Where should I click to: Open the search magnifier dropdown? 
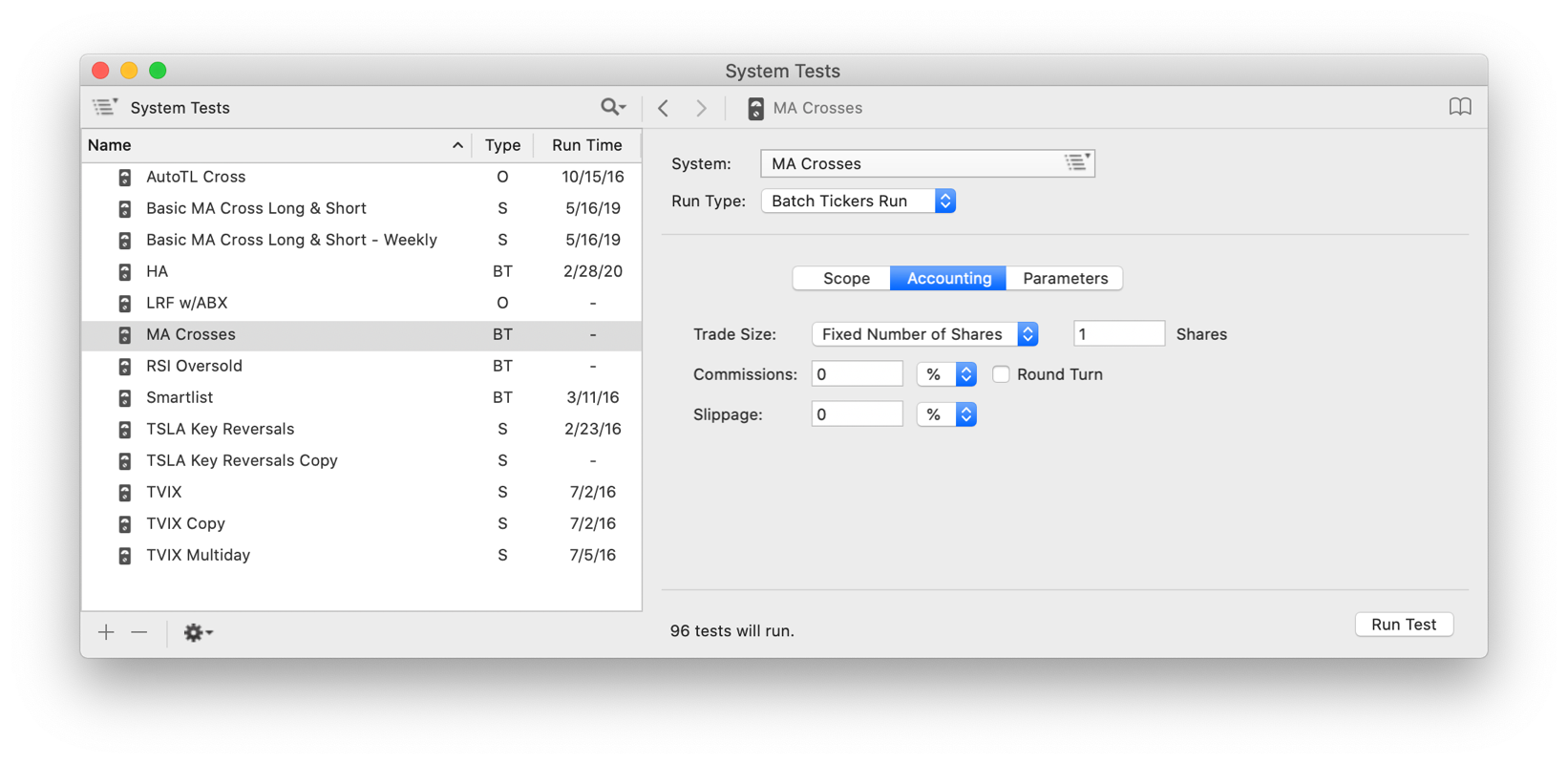point(613,107)
